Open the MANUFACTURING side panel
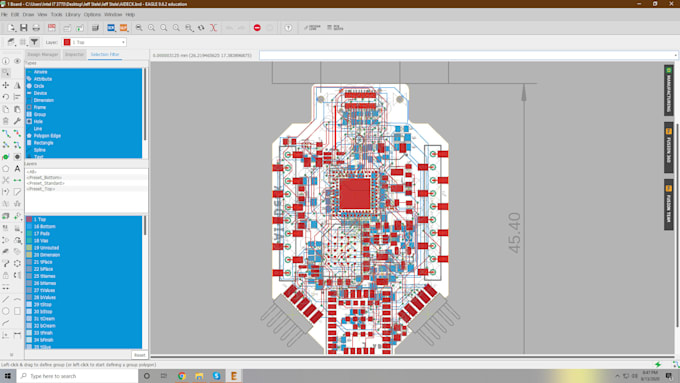This screenshot has width=680, height=383. coord(668,90)
